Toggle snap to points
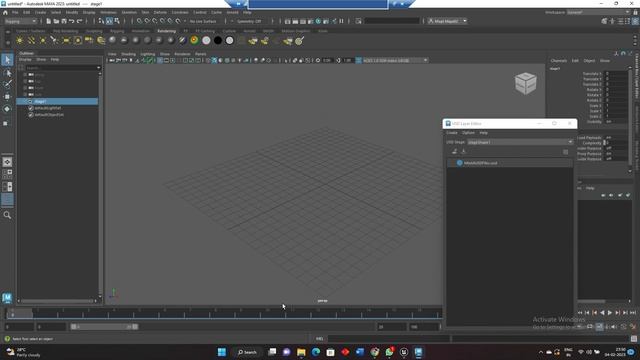Screen dimensions: 640x360 click(x=155, y=21)
